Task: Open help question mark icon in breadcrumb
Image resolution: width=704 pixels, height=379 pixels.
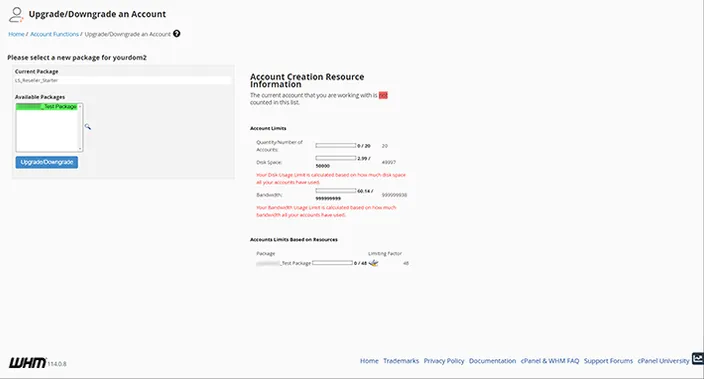Action: (x=177, y=34)
